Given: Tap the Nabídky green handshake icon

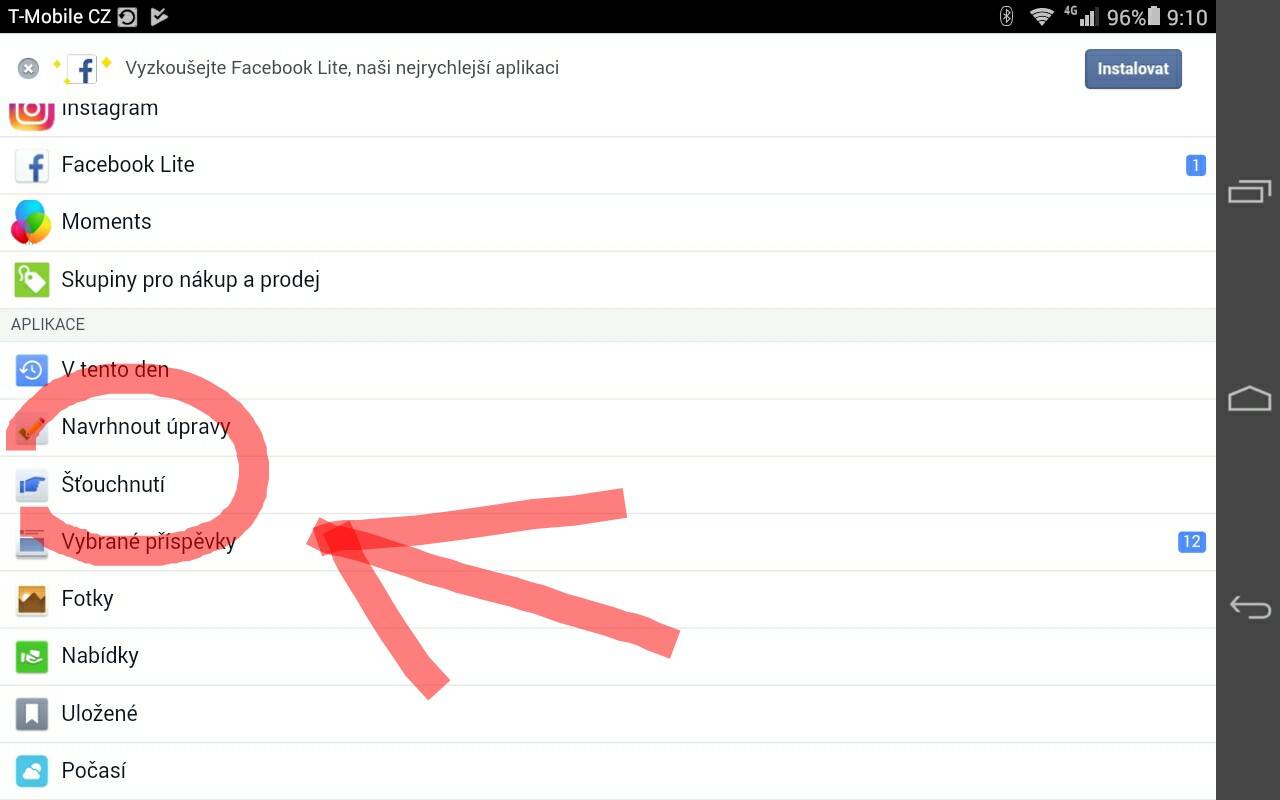Looking at the screenshot, I should click(32, 657).
